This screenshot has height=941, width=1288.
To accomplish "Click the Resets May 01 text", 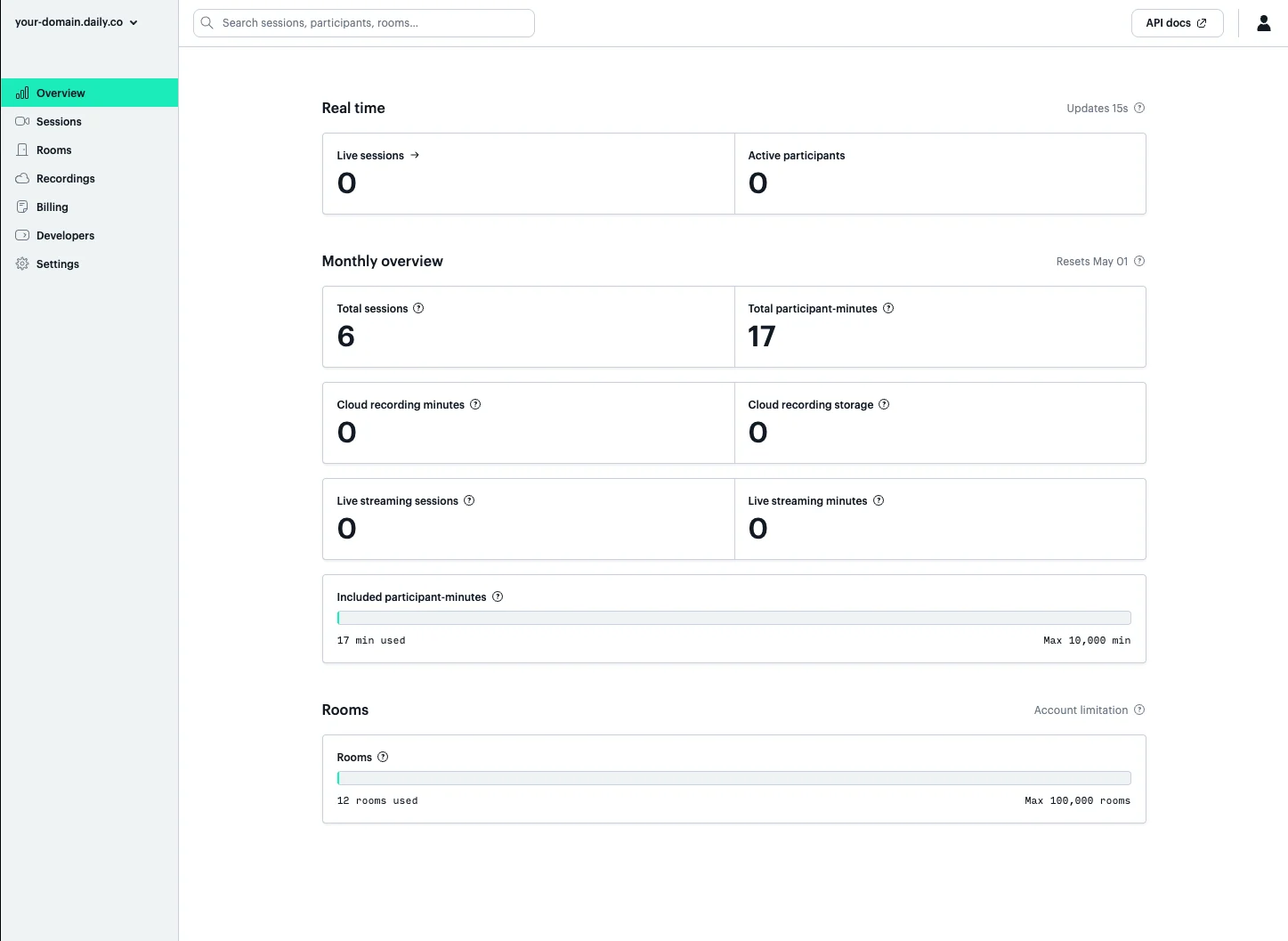I will 1091,261.
